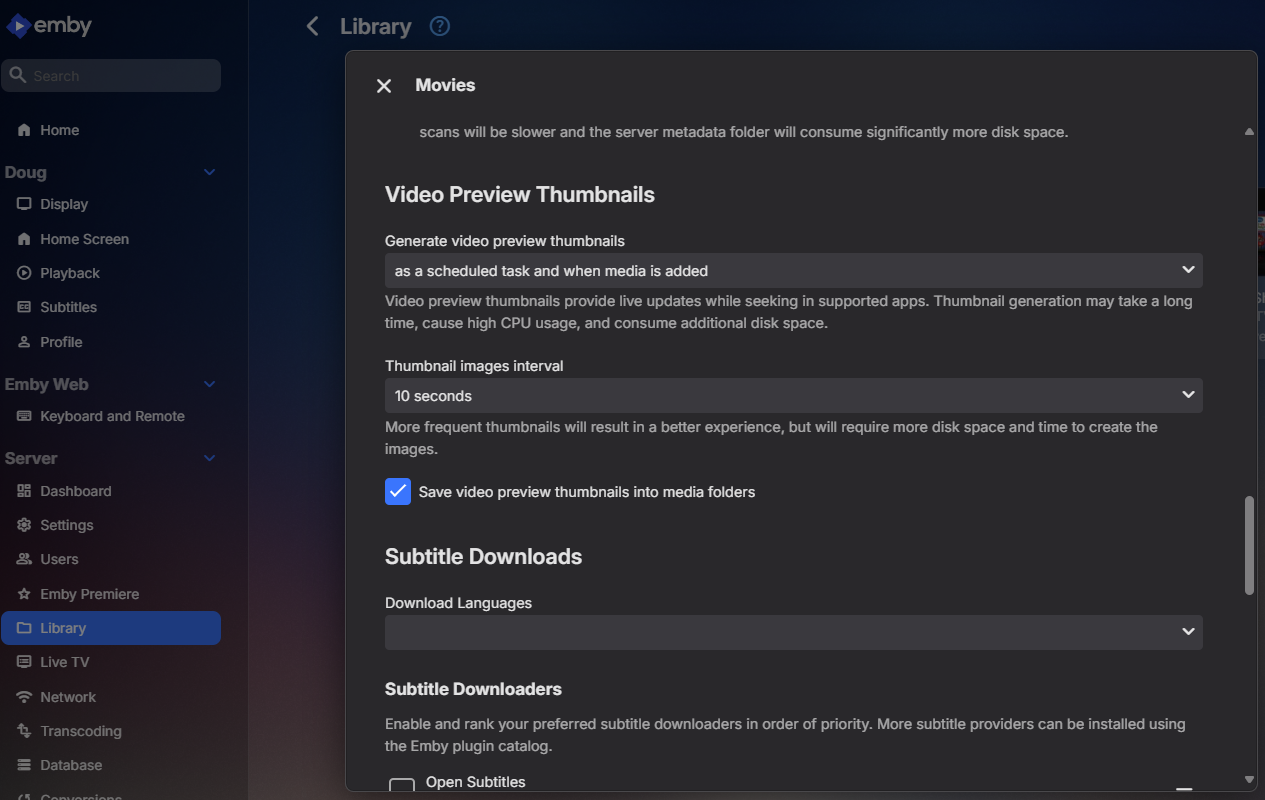
Task: Open the Generate video preview thumbnails dropdown
Action: pos(794,271)
